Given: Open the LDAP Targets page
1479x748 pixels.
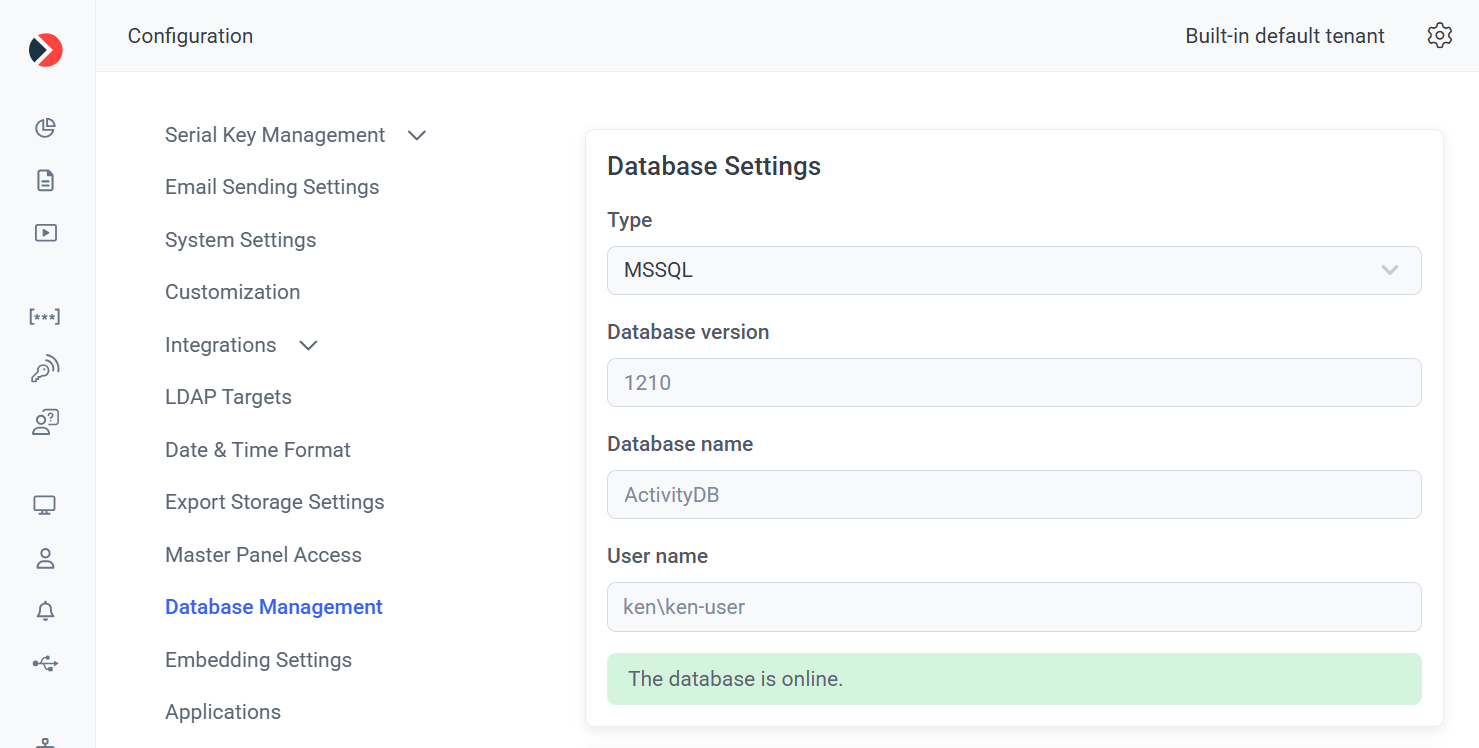Looking at the screenshot, I should coord(228,397).
